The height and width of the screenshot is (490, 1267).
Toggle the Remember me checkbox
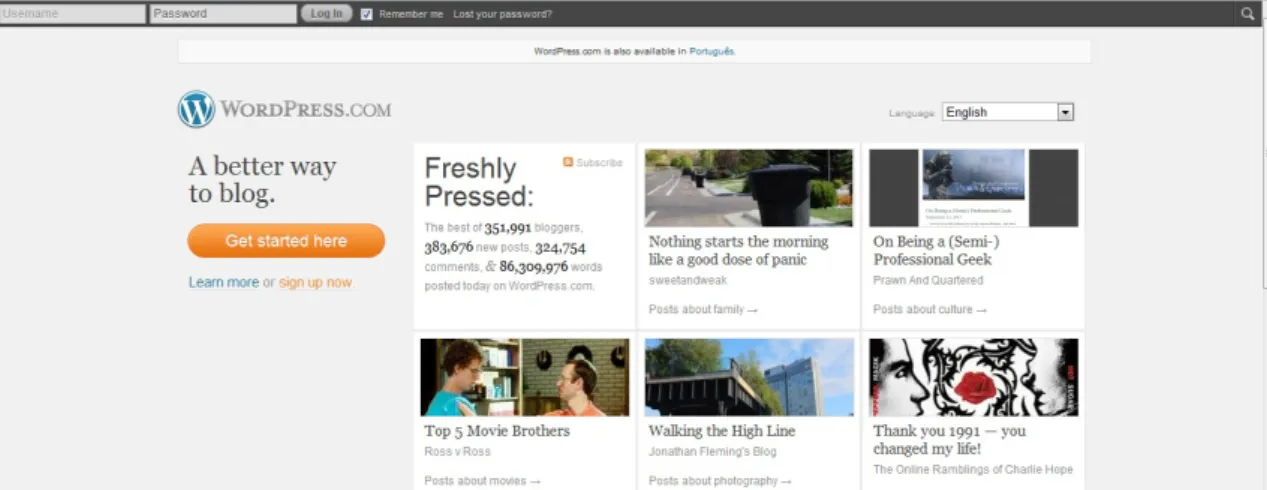point(367,14)
